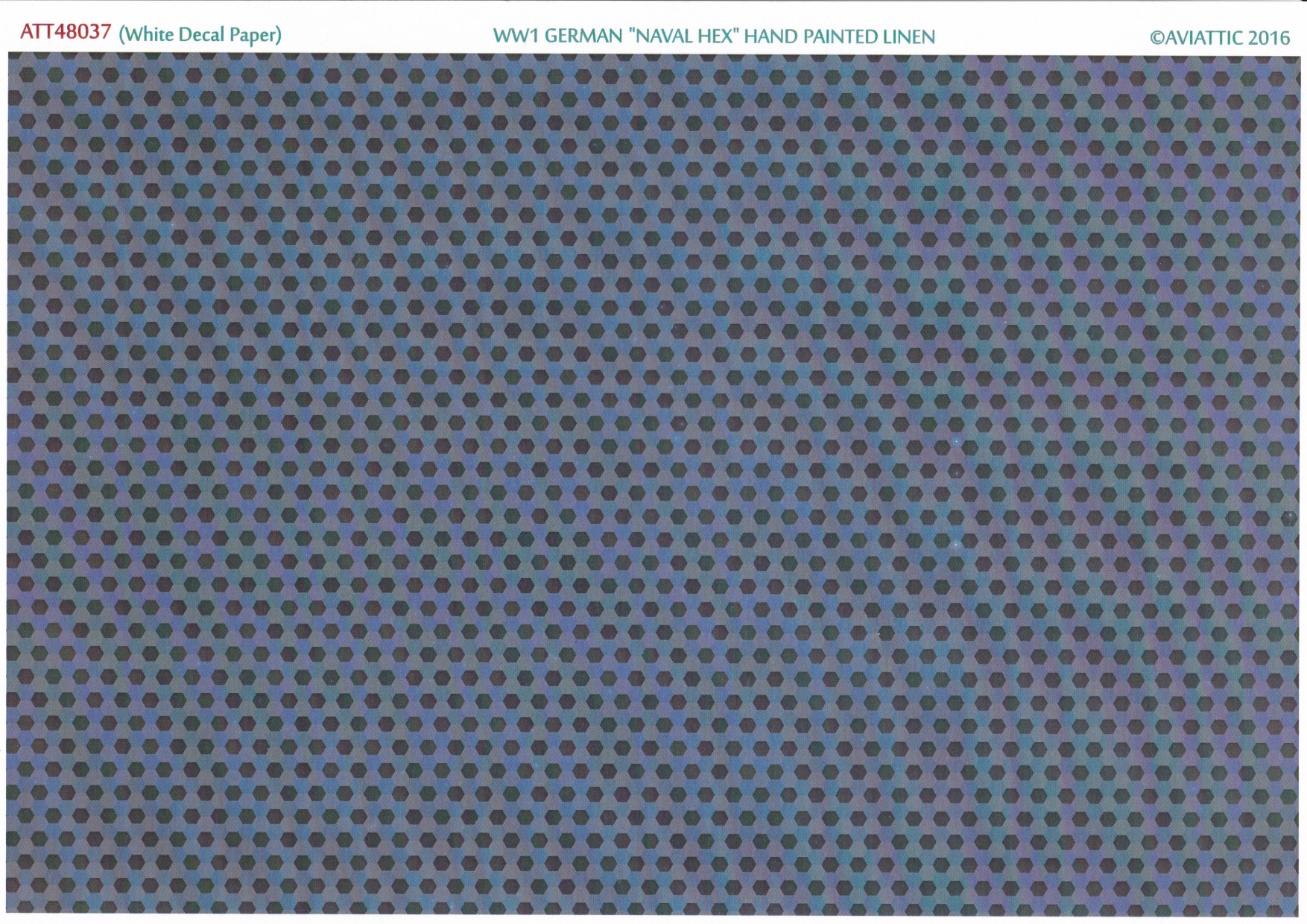
Task: Click the year 2016 in the header
Action: point(1268,38)
